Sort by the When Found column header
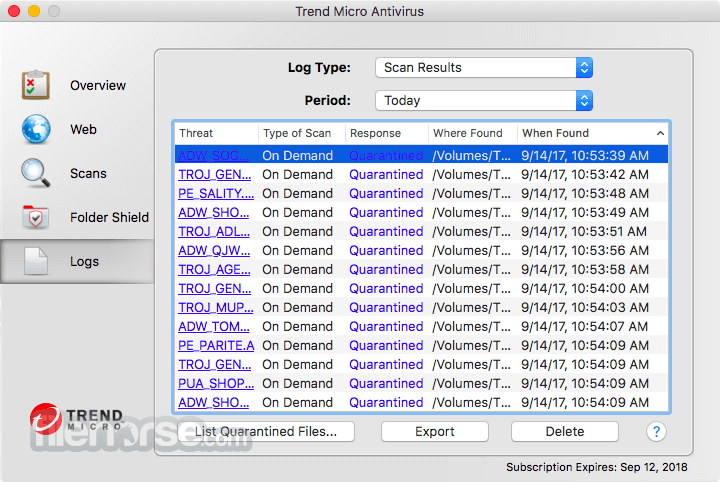The image size is (720, 482). (593, 133)
